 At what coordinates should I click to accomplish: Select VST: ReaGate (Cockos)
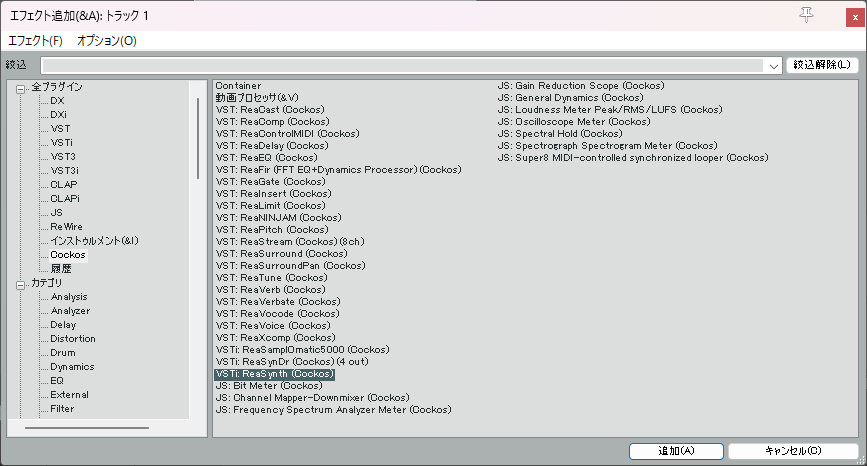(x=270, y=182)
